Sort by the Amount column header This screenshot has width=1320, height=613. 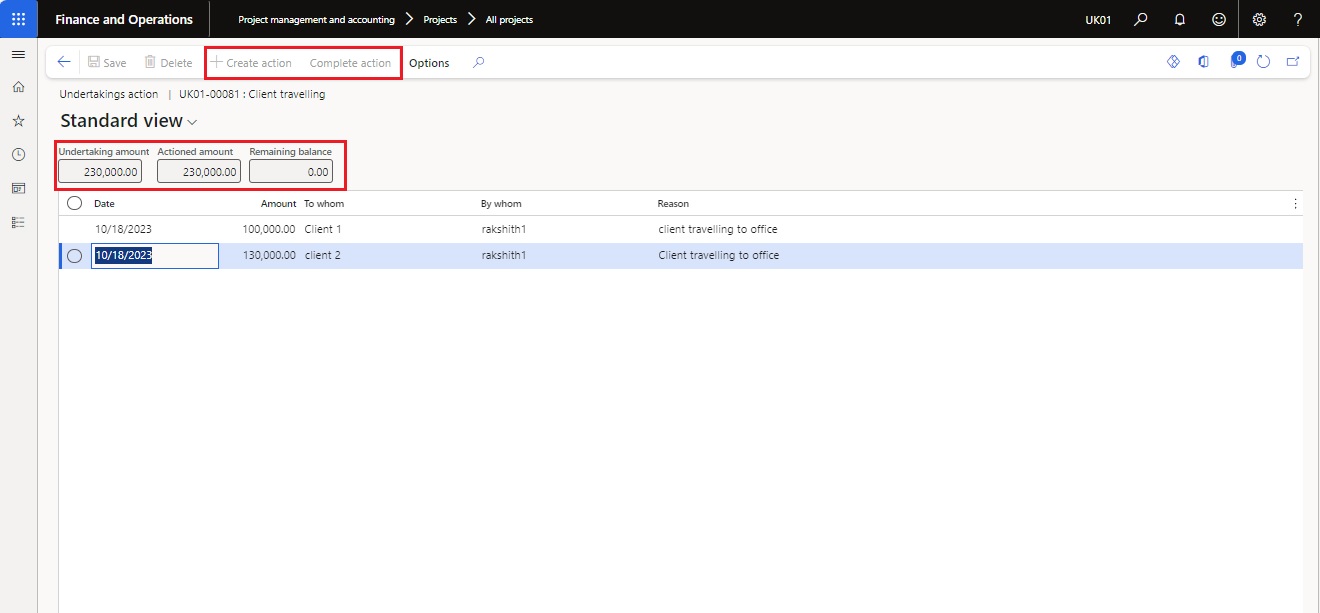click(x=279, y=203)
